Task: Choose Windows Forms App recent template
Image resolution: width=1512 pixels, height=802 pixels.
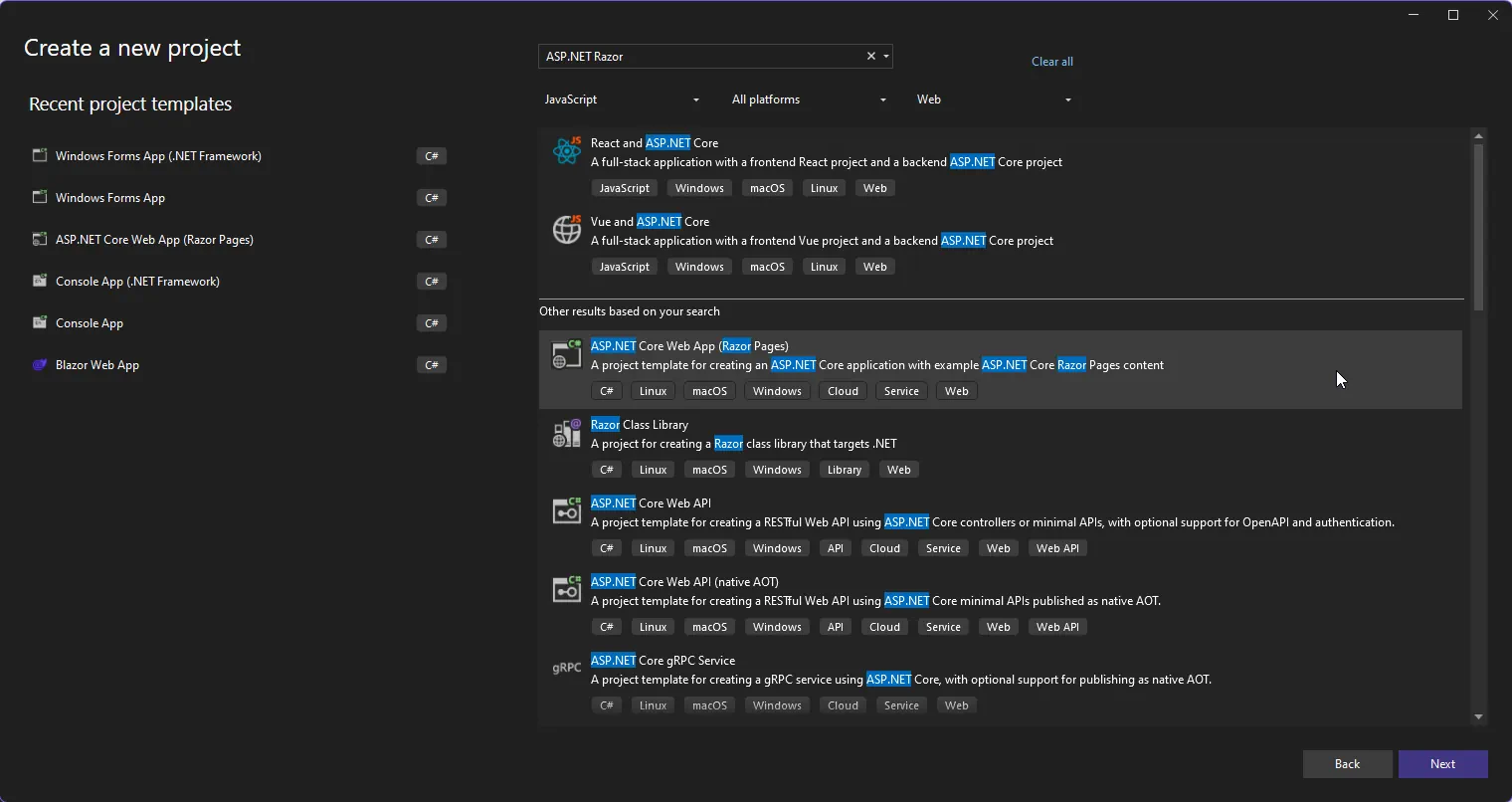Action: (x=110, y=198)
